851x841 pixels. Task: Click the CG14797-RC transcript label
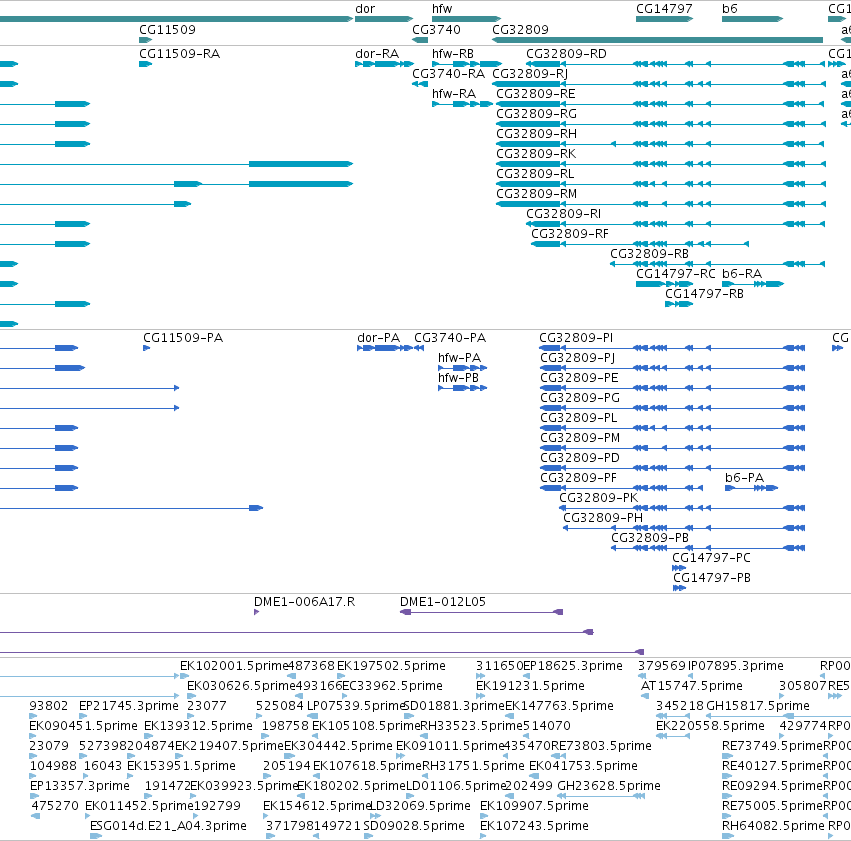click(676, 274)
